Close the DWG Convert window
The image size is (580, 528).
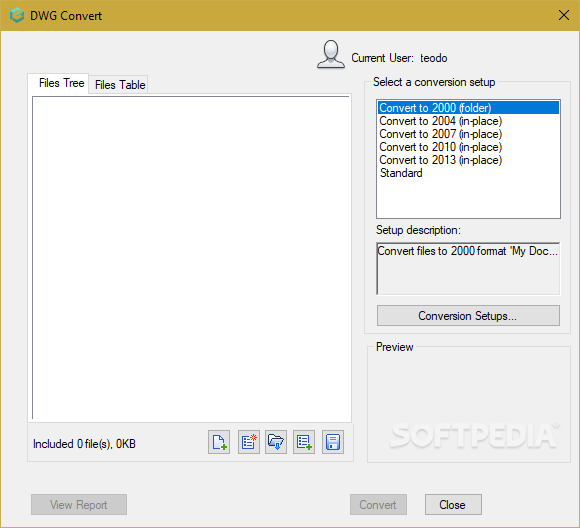click(564, 16)
